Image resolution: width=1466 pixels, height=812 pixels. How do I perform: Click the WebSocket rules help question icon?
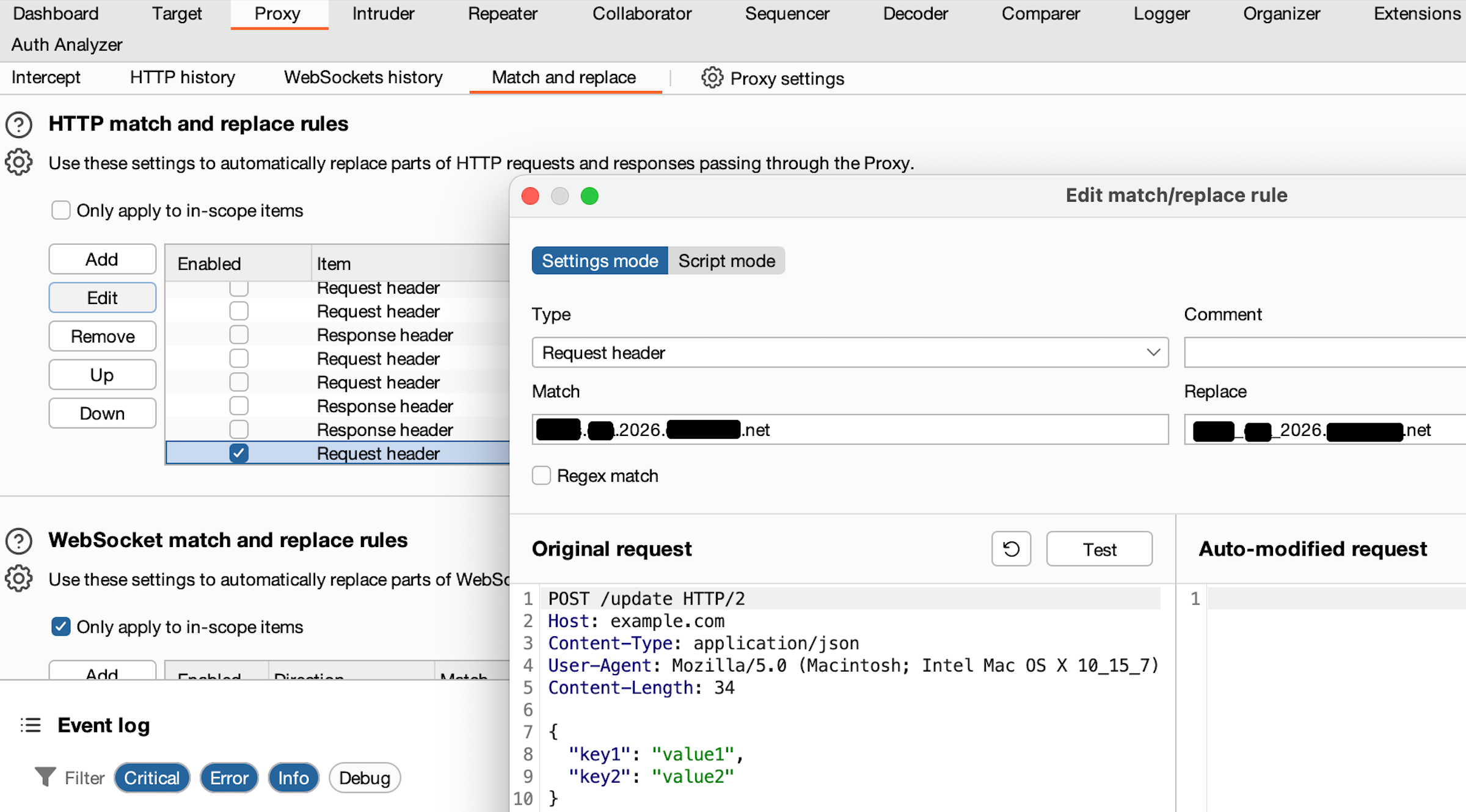pyautogui.click(x=19, y=541)
